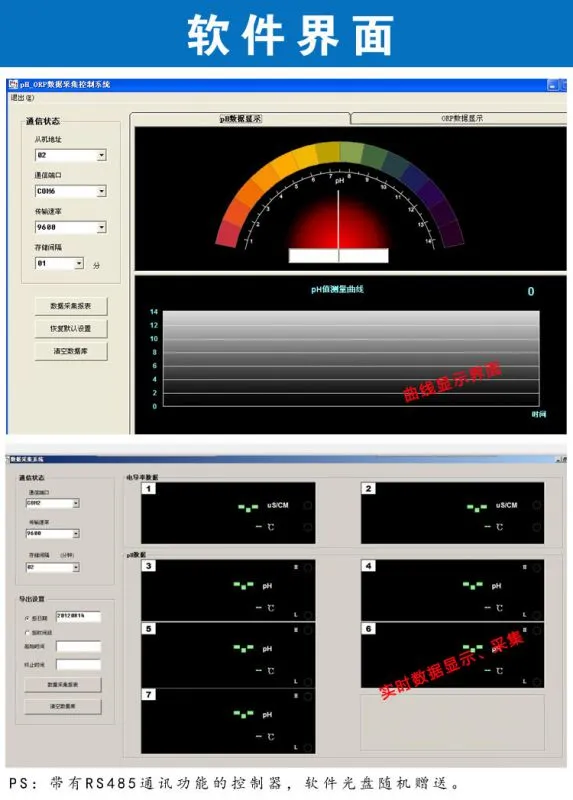Click channel number badge 4
Image resolution: width=573 pixels, height=800 pixels.
(x=368, y=566)
